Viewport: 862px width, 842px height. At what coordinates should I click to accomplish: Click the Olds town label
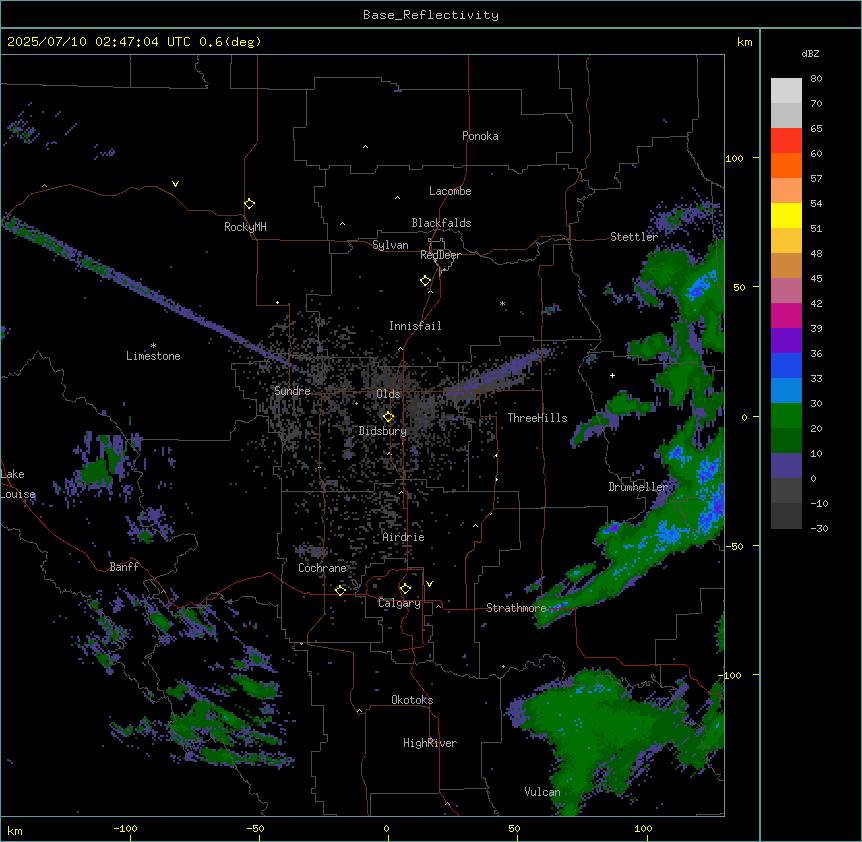[388, 394]
